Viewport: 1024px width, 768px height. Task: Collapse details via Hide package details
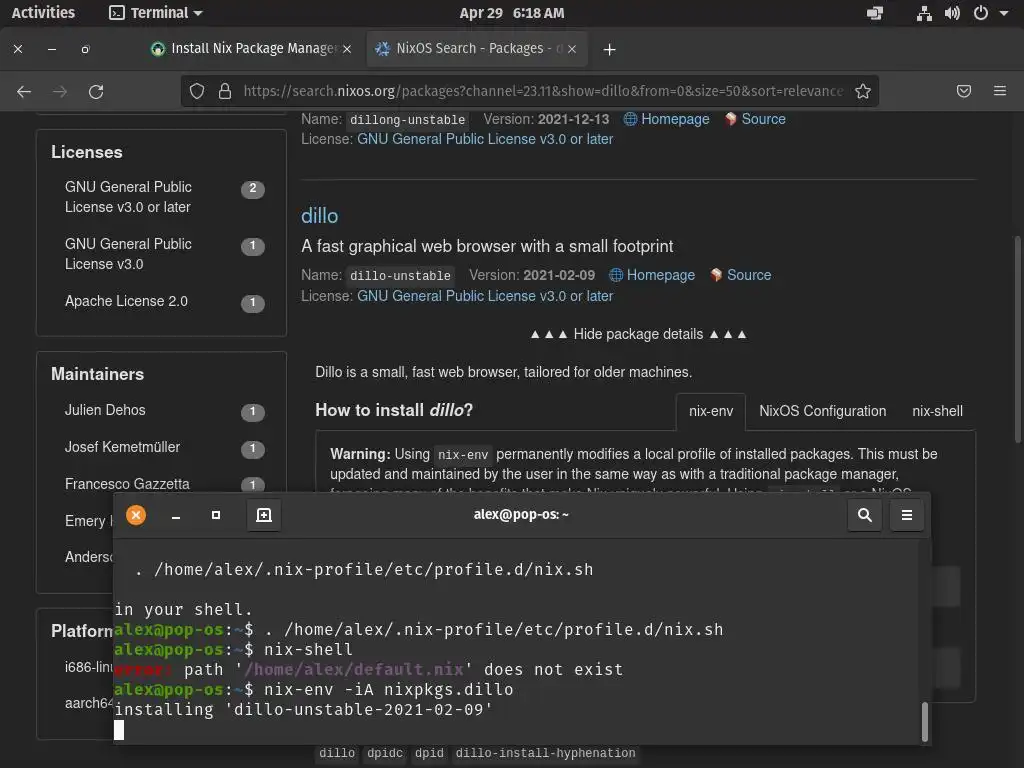tap(638, 334)
